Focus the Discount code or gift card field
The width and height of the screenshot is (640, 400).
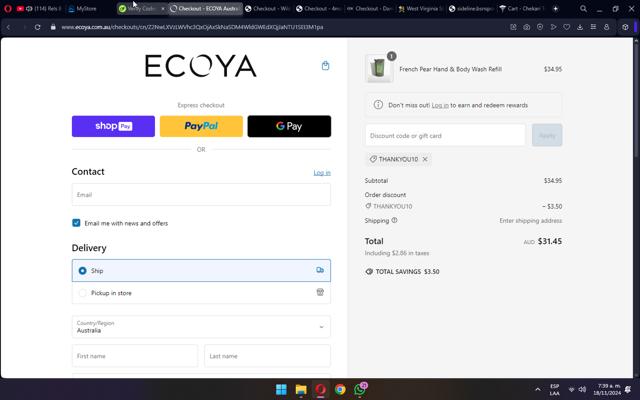tap(445, 135)
